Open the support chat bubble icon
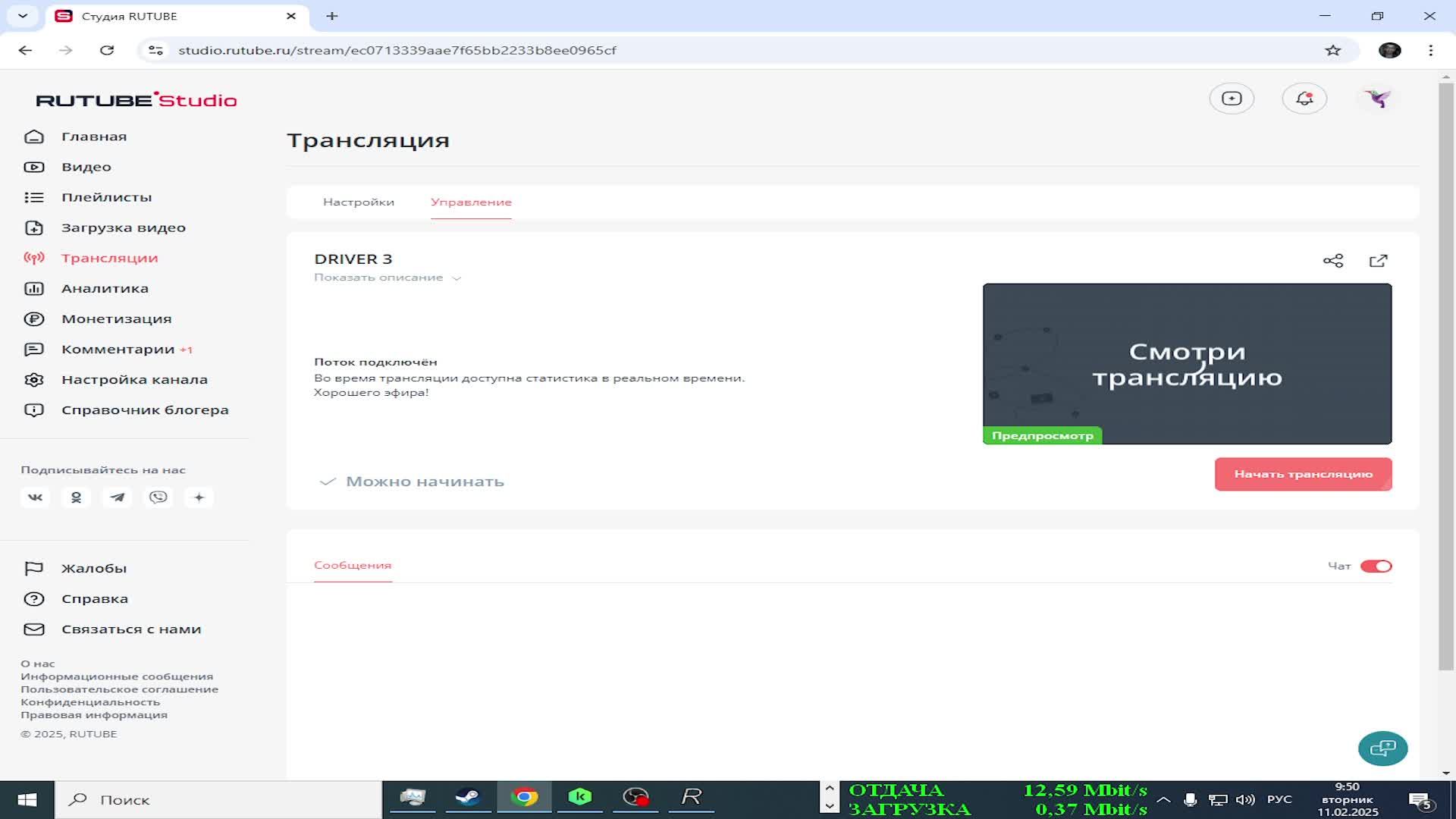This screenshot has height=819, width=1456. [1382, 748]
